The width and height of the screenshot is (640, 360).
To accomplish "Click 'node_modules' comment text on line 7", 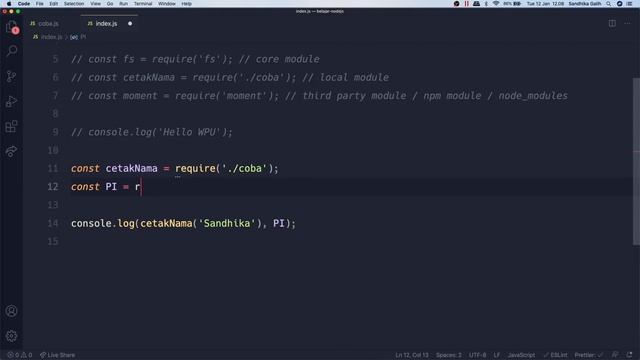I will tap(533, 96).
